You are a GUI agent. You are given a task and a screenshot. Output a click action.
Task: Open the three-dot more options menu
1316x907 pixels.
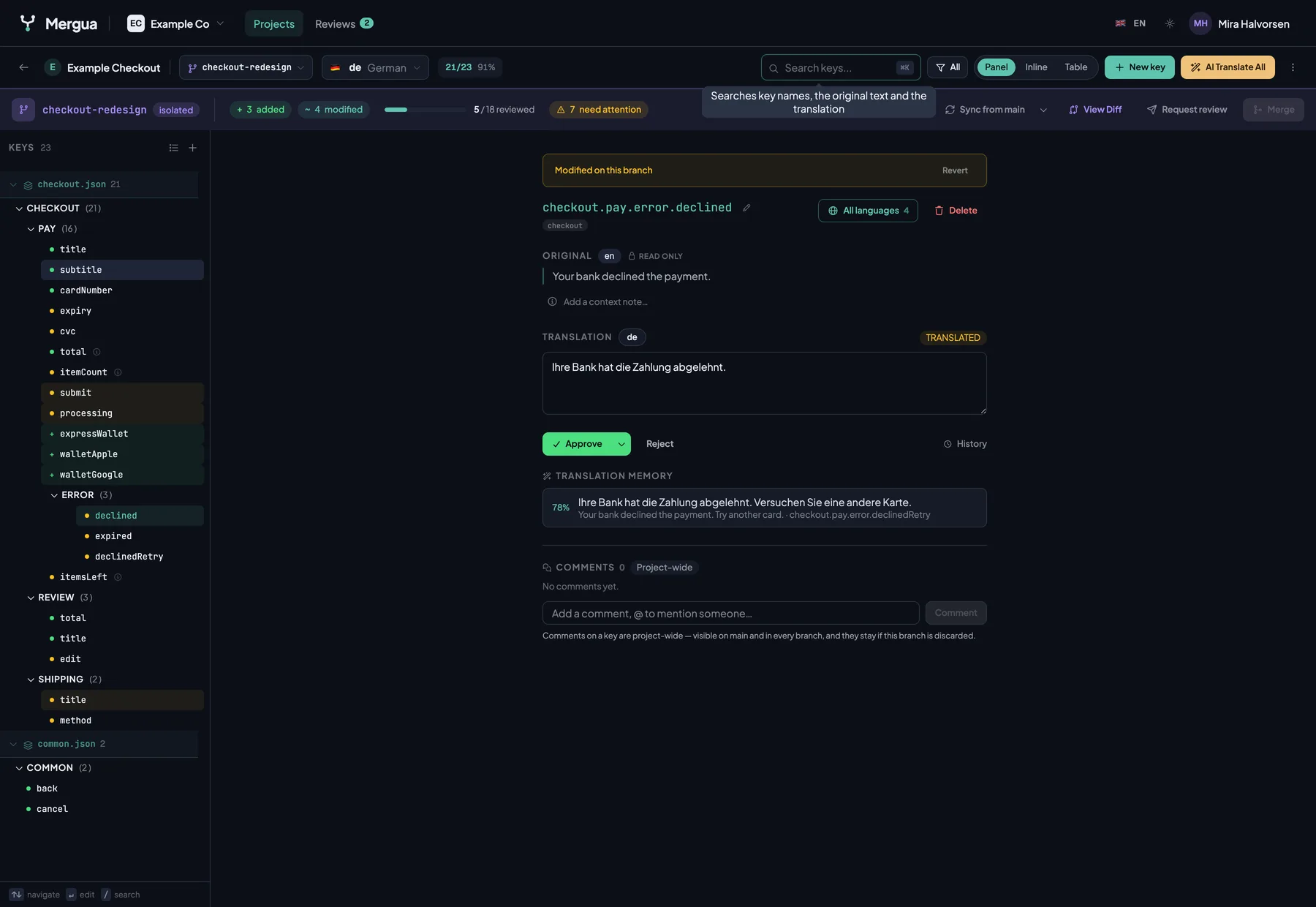click(1293, 67)
